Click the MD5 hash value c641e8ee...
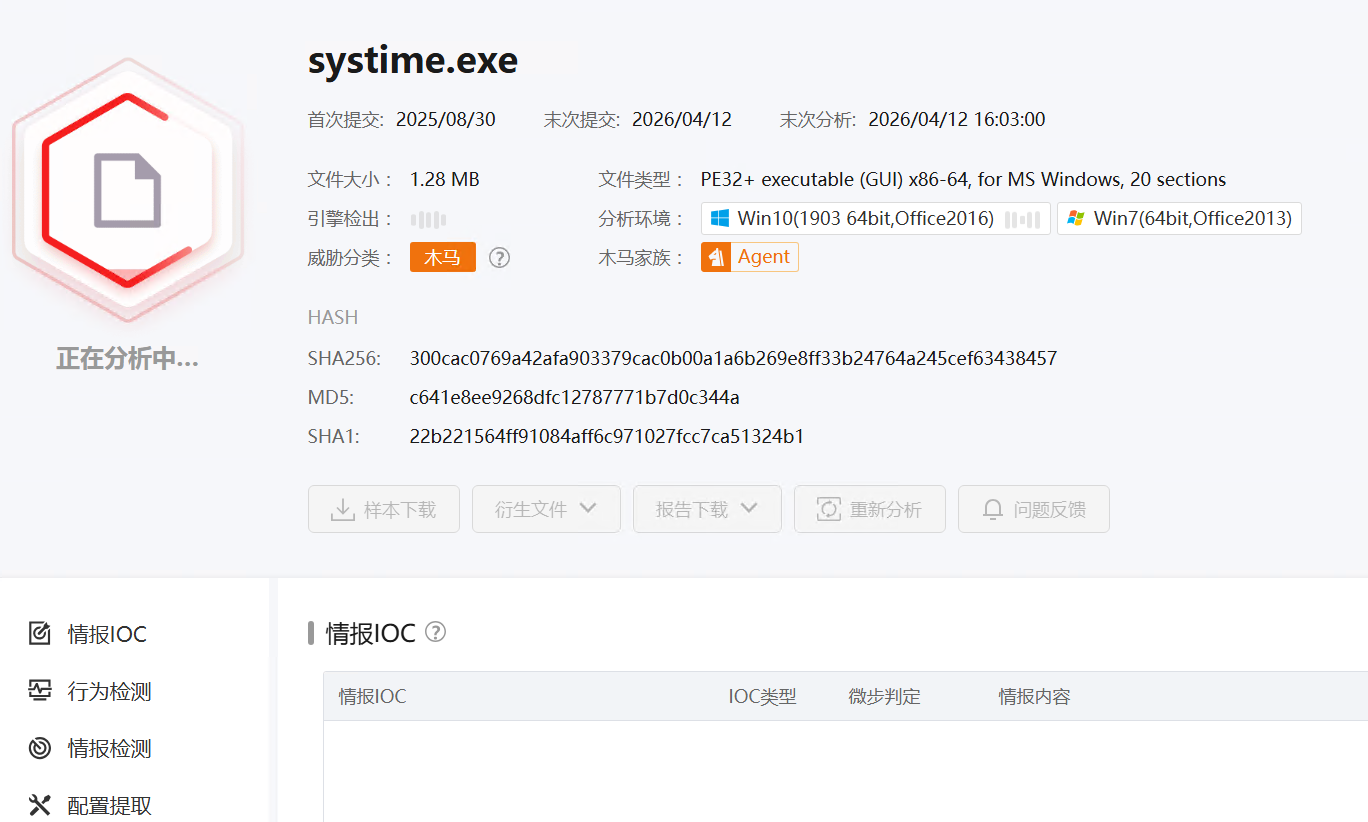This screenshot has height=822, width=1368. (575, 397)
